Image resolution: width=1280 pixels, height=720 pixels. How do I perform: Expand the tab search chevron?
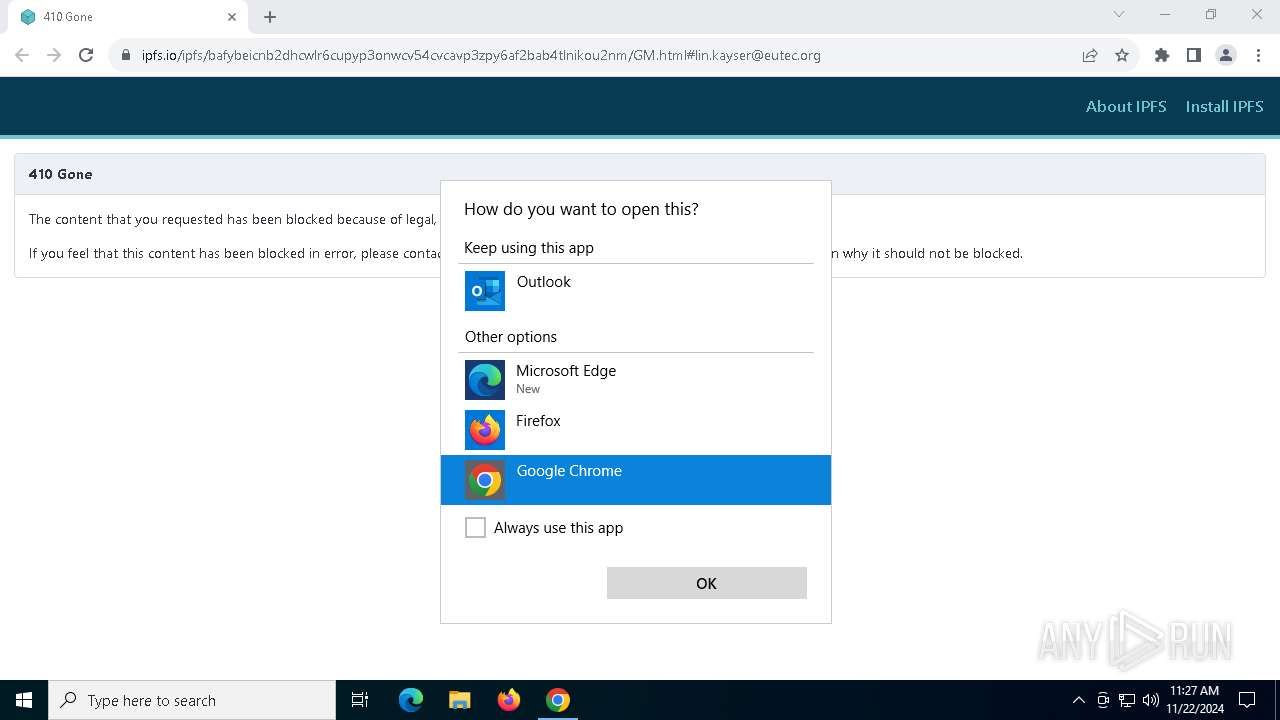pos(1119,15)
